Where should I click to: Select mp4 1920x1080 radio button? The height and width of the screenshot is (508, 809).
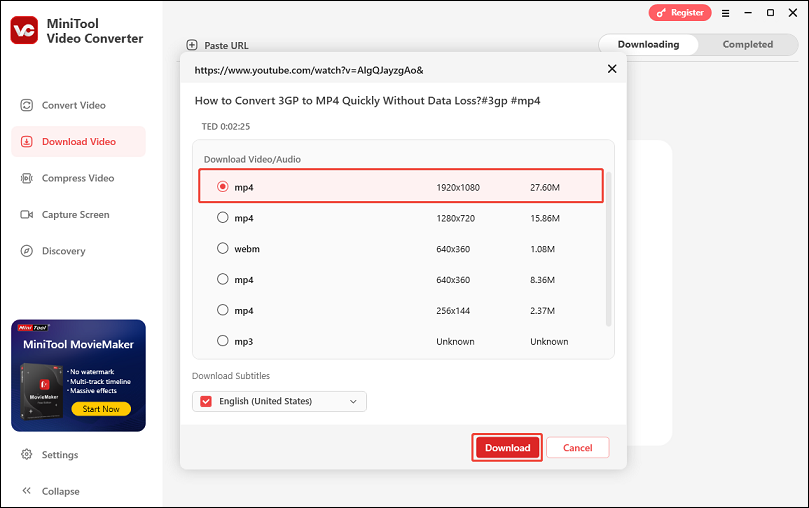click(x=222, y=187)
